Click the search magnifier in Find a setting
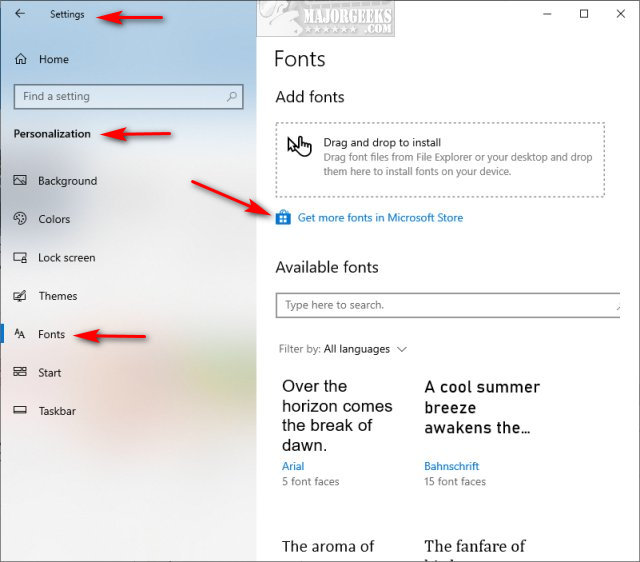The width and height of the screenshot is (640, 562). [x=233, y=97]
